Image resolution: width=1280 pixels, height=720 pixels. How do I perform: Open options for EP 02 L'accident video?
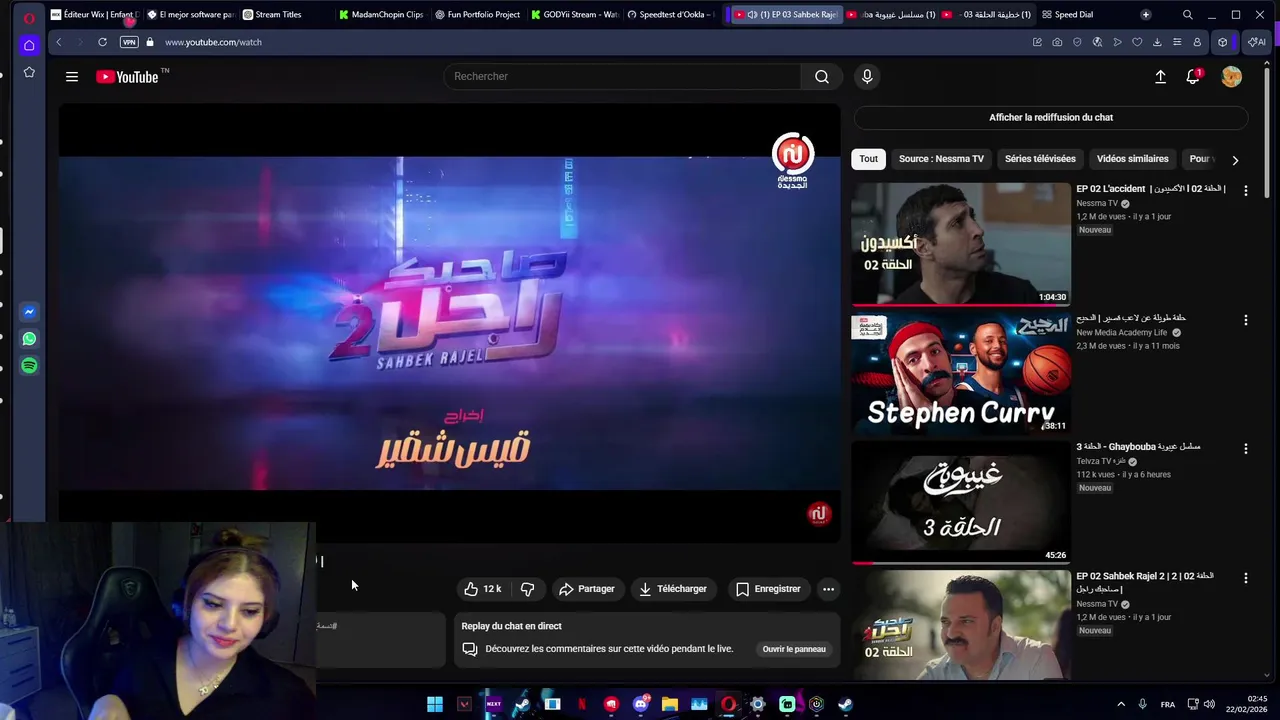pos(1245,190)
